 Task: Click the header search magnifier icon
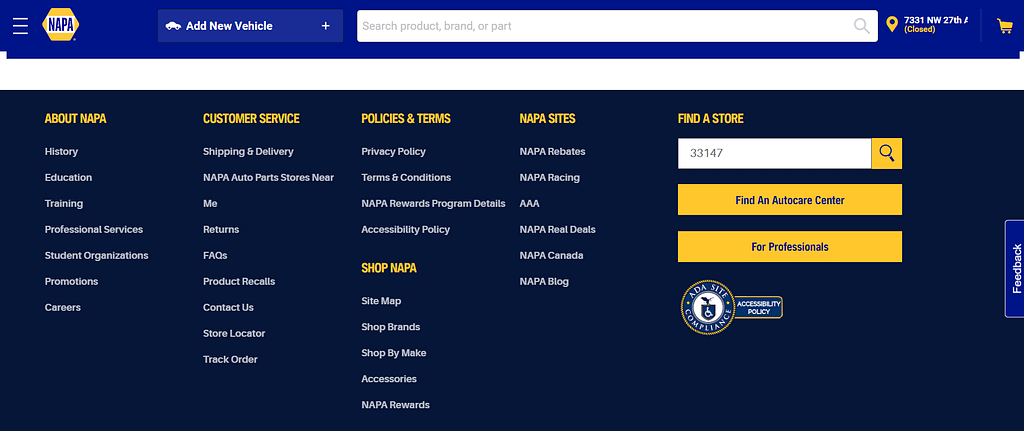coord(861,26)
